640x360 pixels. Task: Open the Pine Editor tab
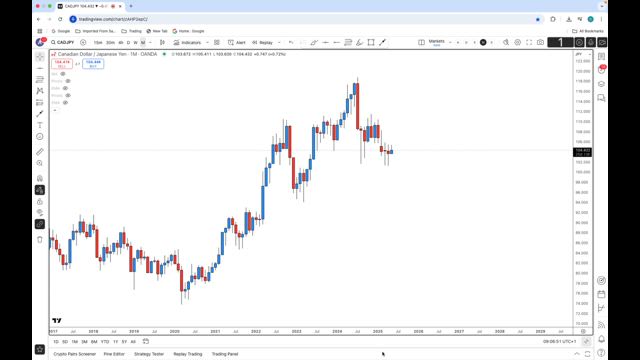[114, 354]
